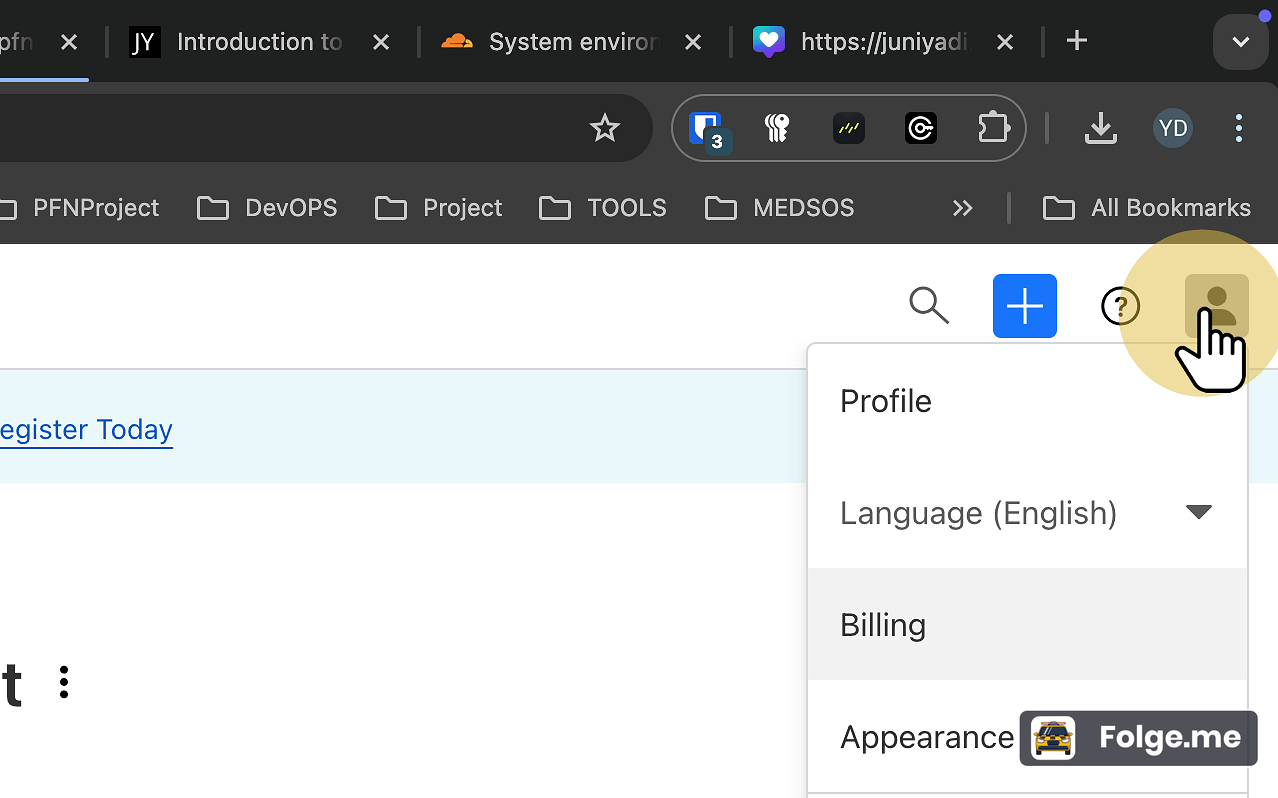Image resolution: width=1278 pixels, height=798 pixels.
Task: Open the circular C extension icon
Action: coord(921,128)
